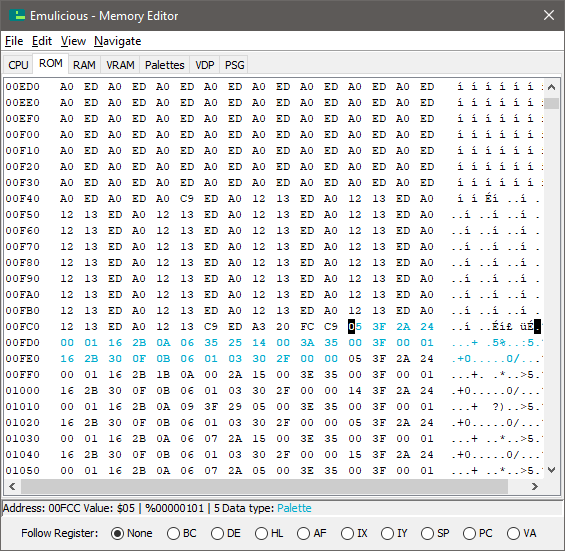The image size is (565, 551).
Task: Close the Memory Editor window
Action: click(x=548, y=15)
